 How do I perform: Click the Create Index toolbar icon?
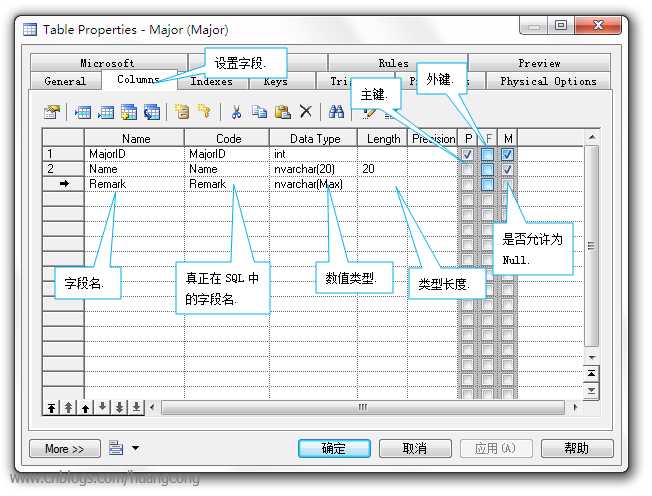point(182,112)
